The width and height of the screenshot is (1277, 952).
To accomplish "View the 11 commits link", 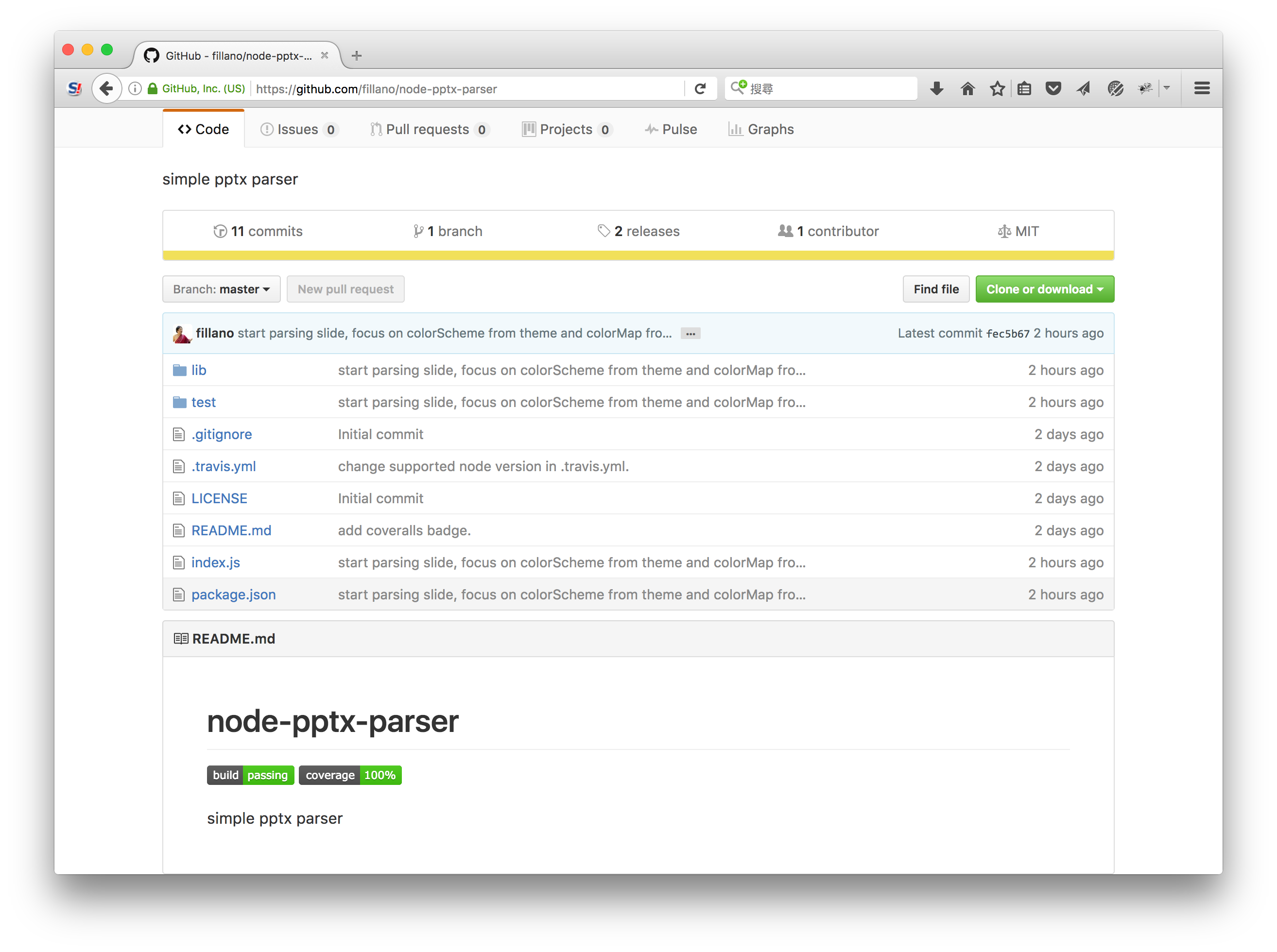I will [x=258, y=231].
